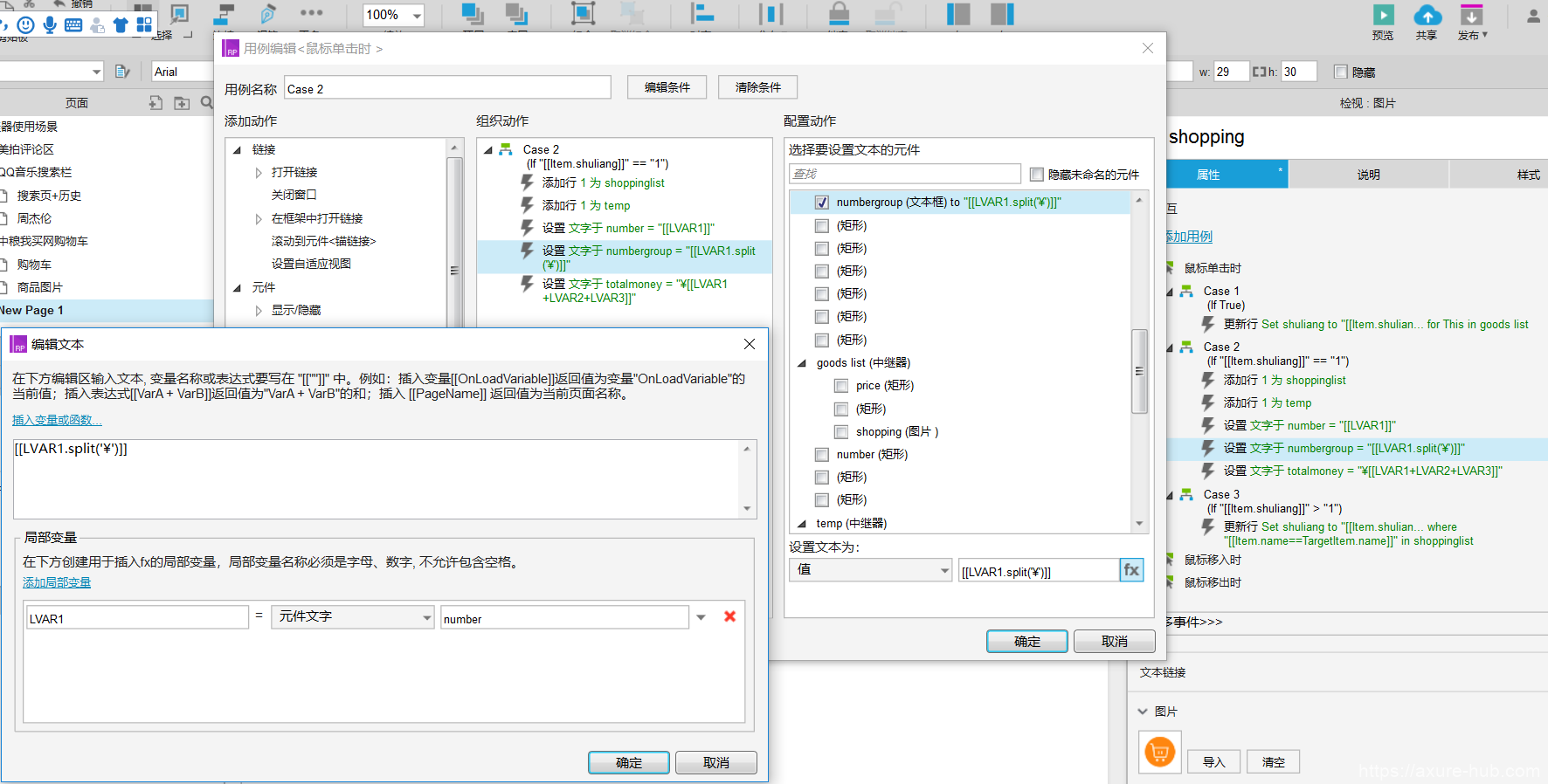Choose the connector tool icon
The image size is (1548, 784).
(225, 14)
